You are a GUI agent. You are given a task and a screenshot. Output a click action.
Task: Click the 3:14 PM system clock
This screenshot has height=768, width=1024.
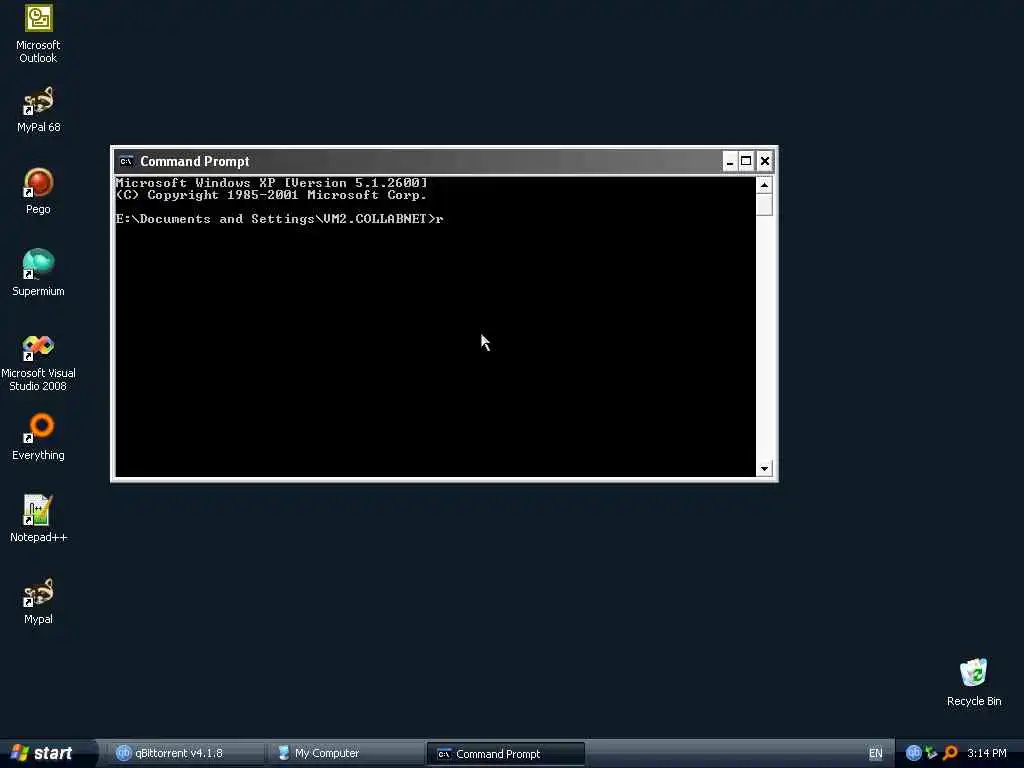pos(987,753)
